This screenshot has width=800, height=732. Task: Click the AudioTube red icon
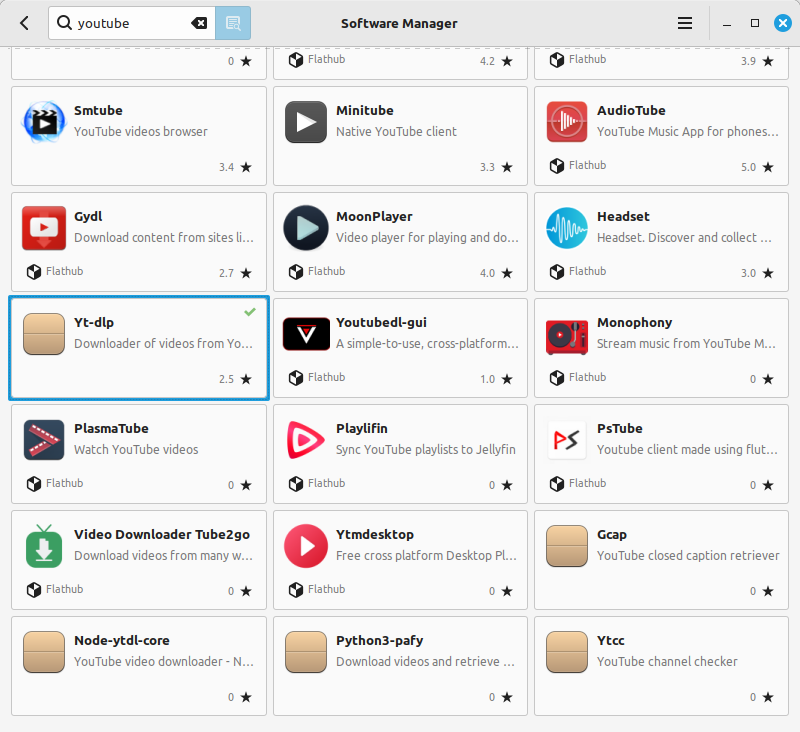(567, 122)
